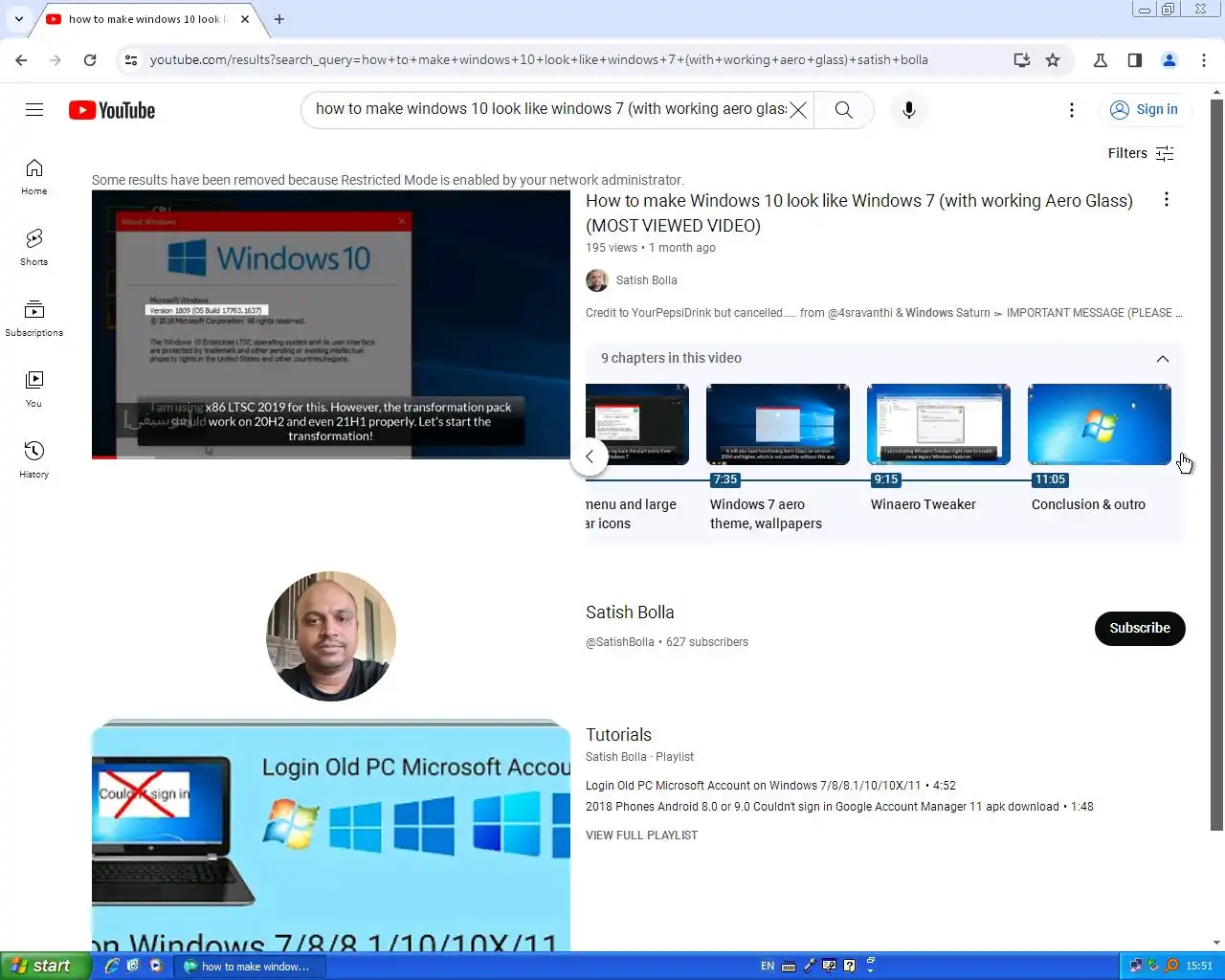Click the magnifier search button
1225x980 pixels.
pos(843,110)
